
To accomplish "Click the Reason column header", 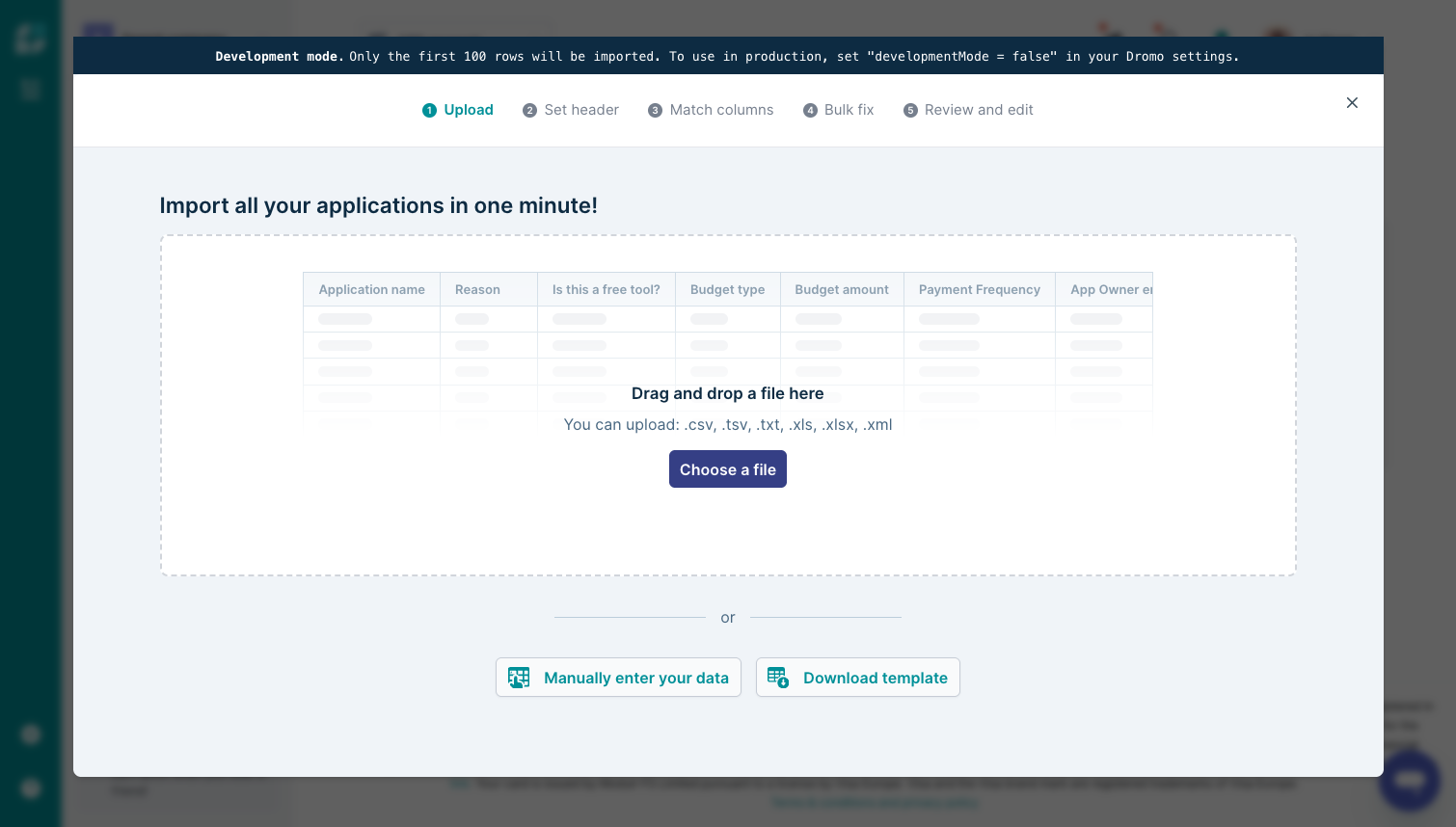I will 489,289.
